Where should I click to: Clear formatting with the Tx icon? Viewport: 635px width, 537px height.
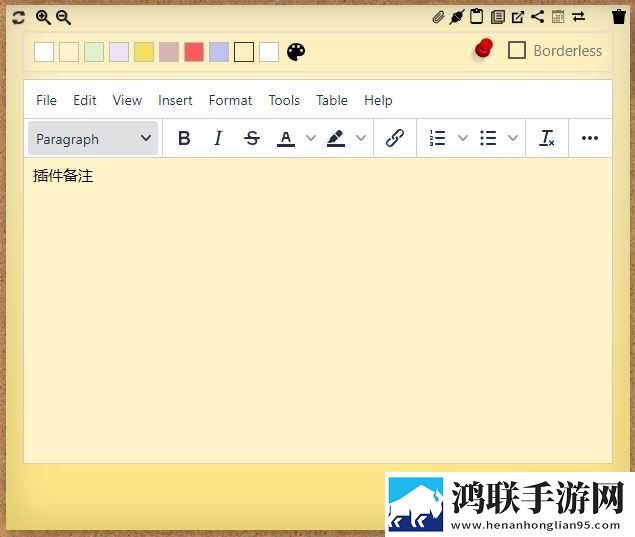point(547,138)
